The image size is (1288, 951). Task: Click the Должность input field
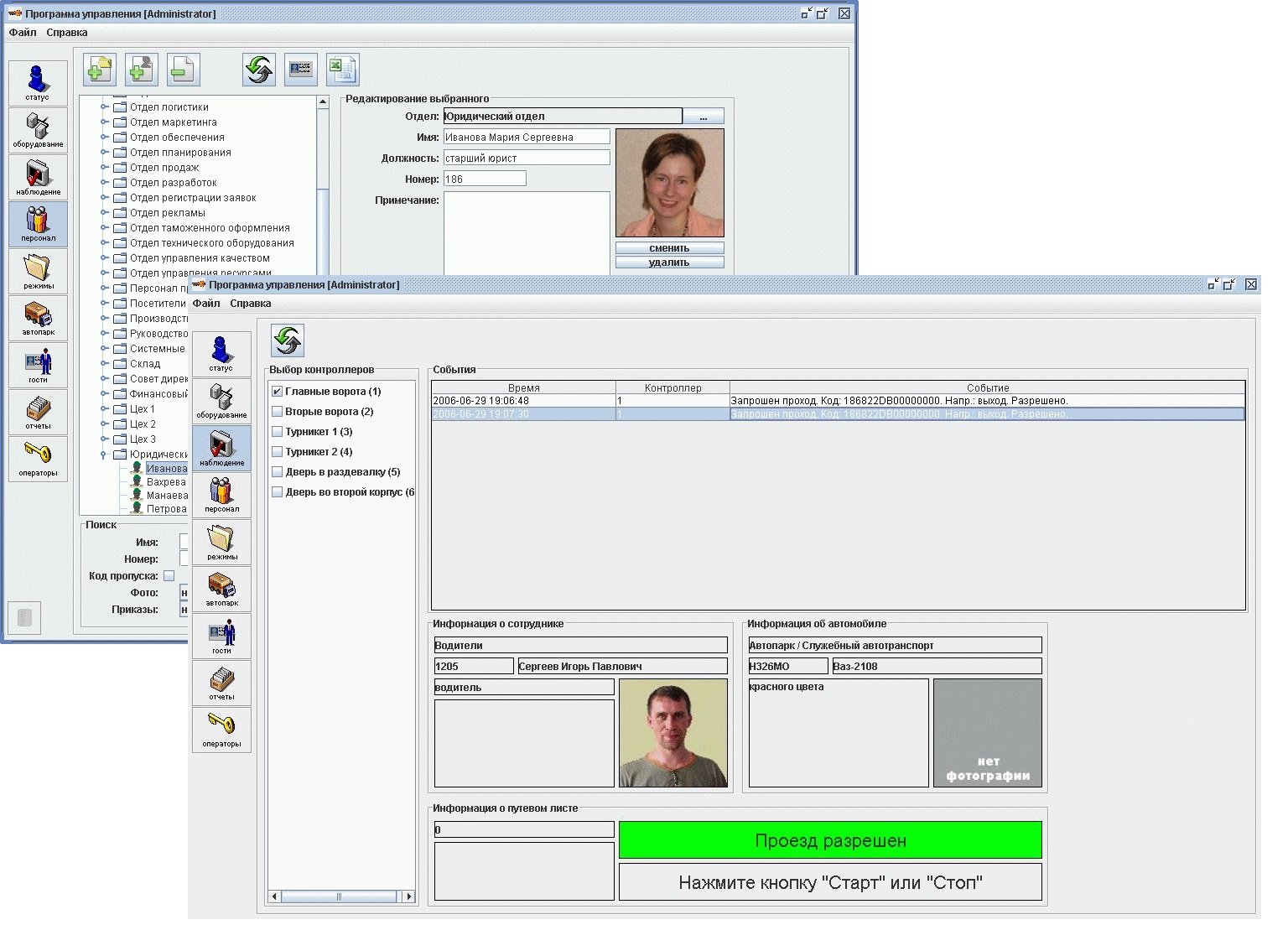click(x=527, y=158)
